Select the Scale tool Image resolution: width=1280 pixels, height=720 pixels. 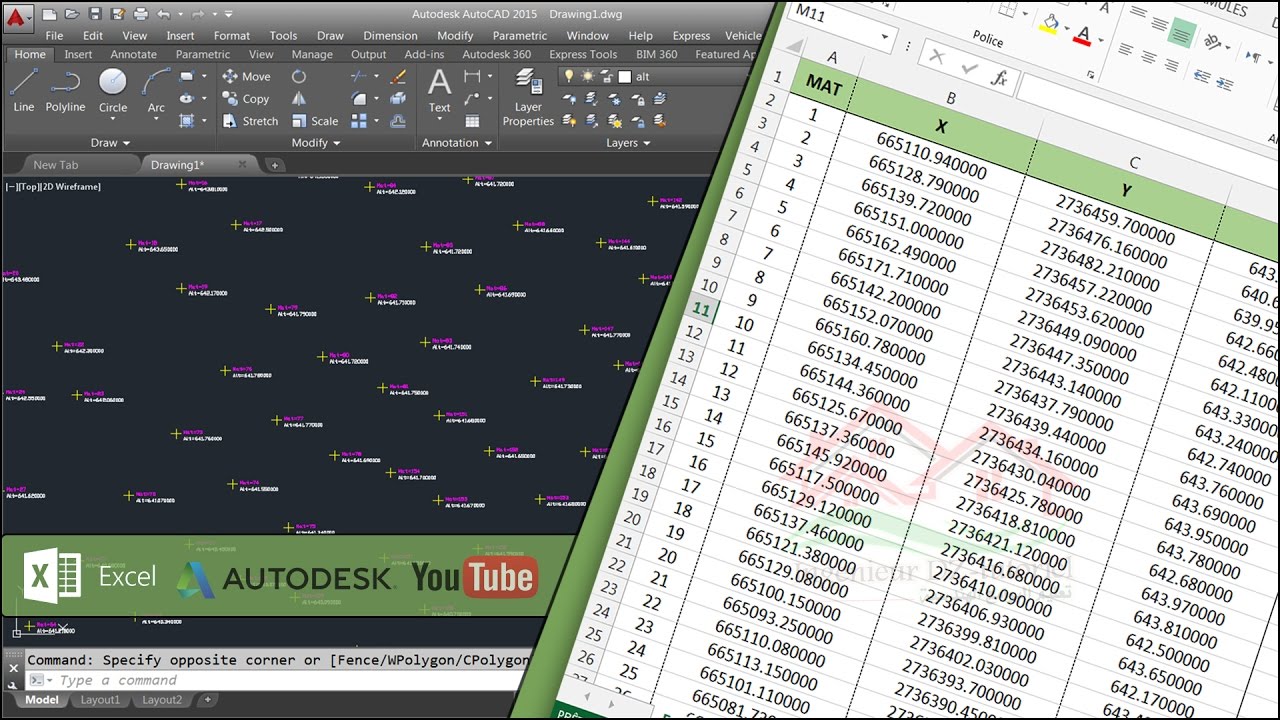[x=315, y=121]
